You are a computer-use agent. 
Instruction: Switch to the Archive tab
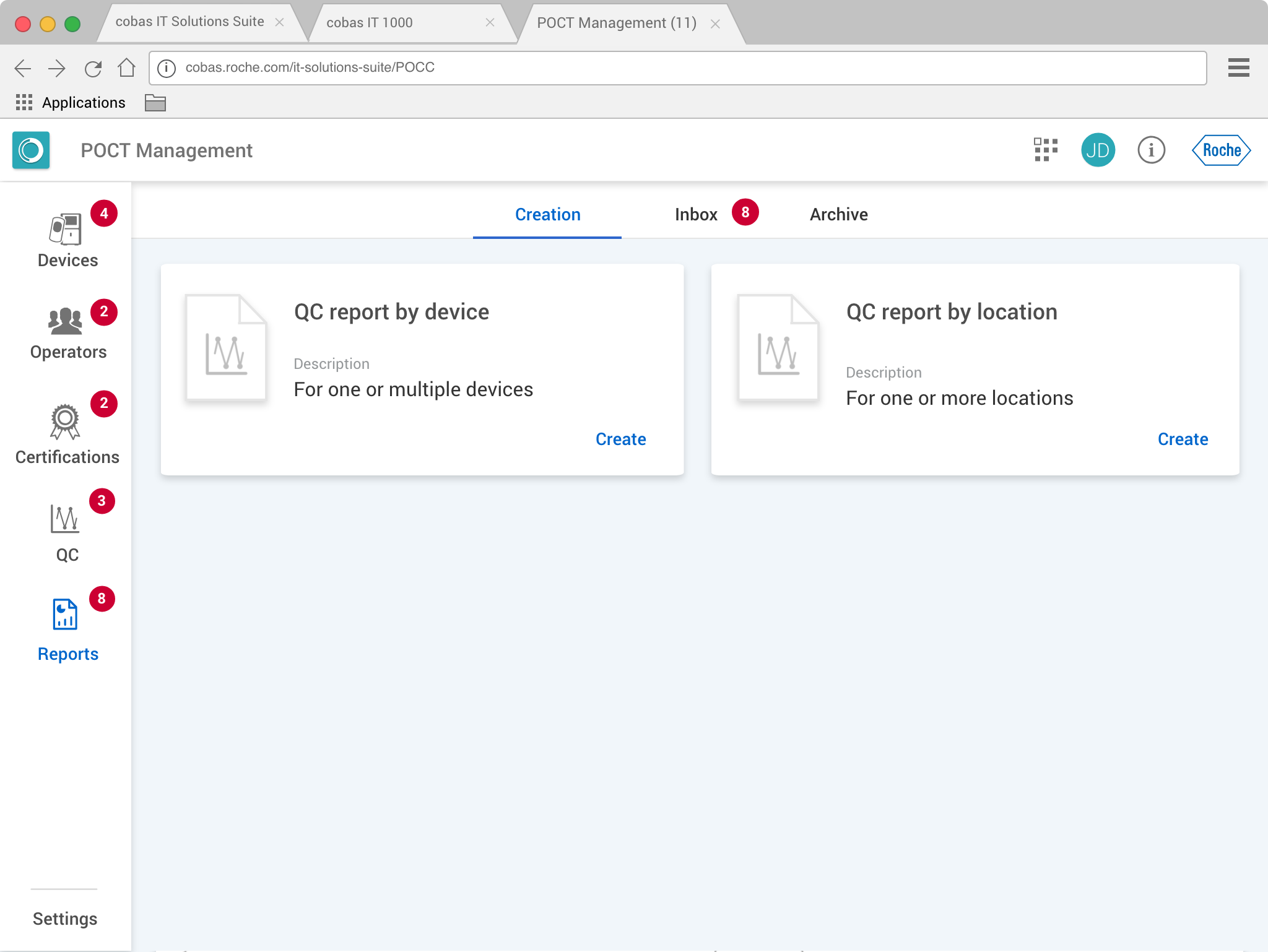point(838,215)
